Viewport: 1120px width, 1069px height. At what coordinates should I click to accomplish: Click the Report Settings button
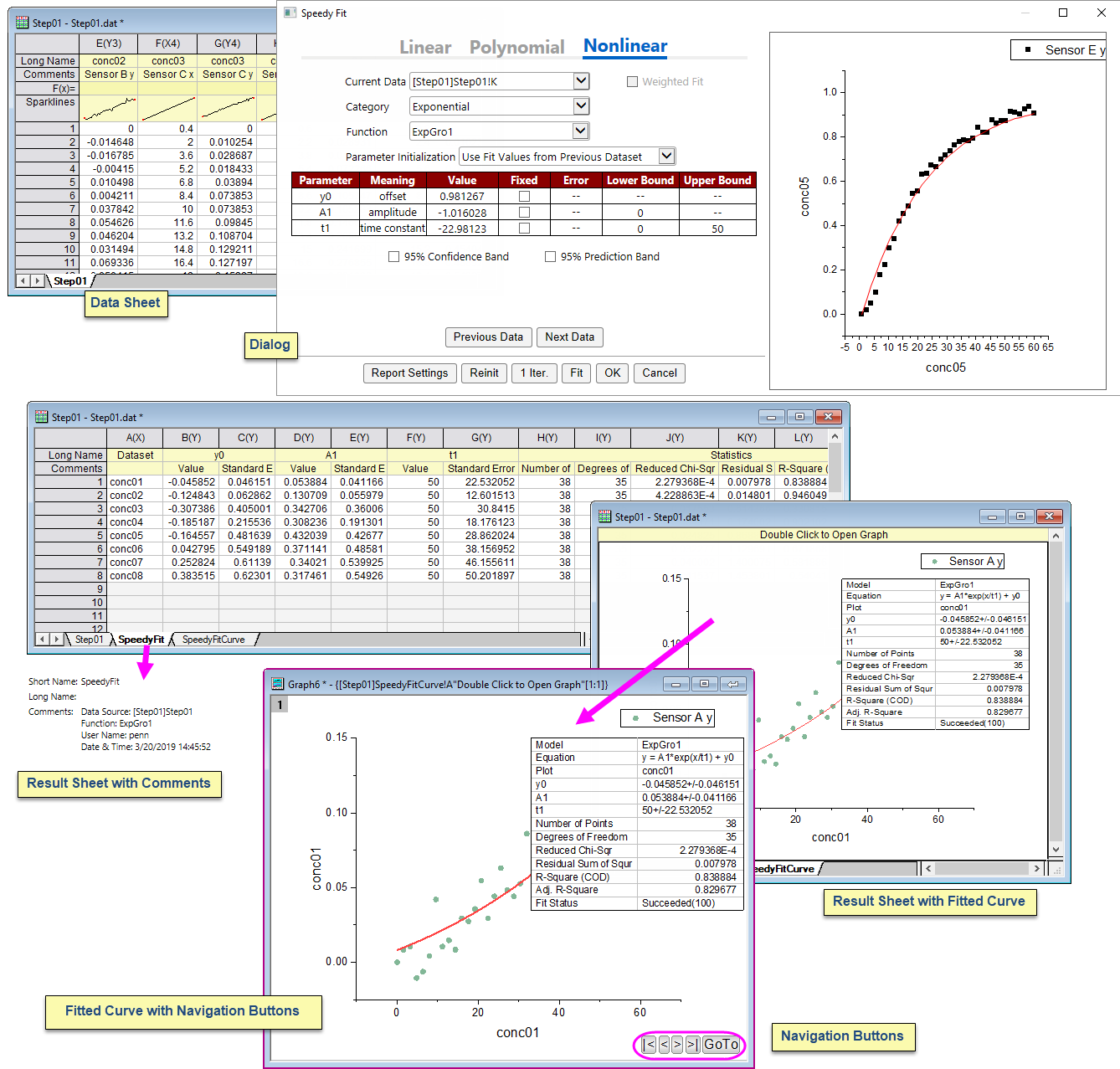(409, 373)
